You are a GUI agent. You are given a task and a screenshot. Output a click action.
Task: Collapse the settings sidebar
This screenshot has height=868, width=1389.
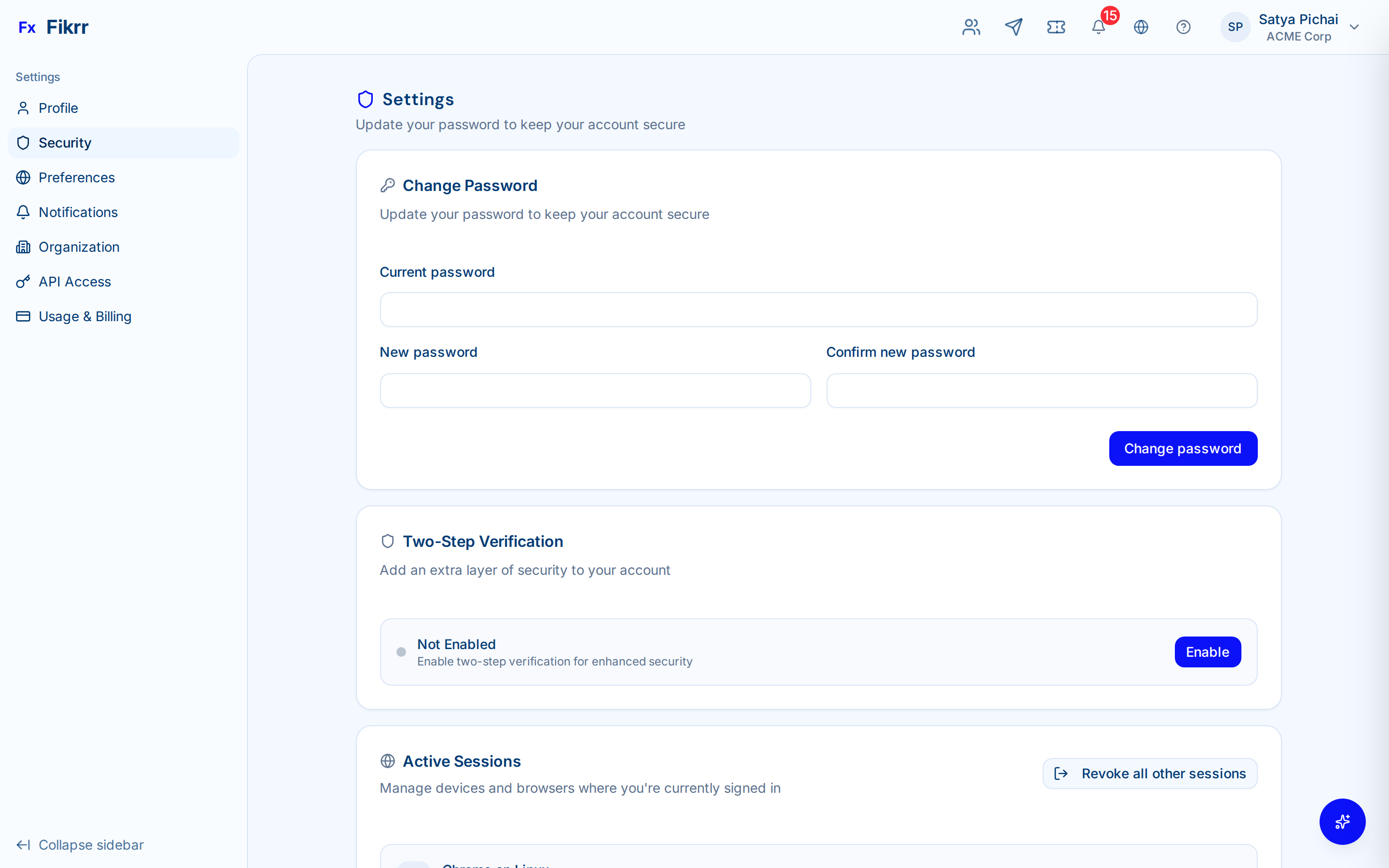click(x=80, y=844)
